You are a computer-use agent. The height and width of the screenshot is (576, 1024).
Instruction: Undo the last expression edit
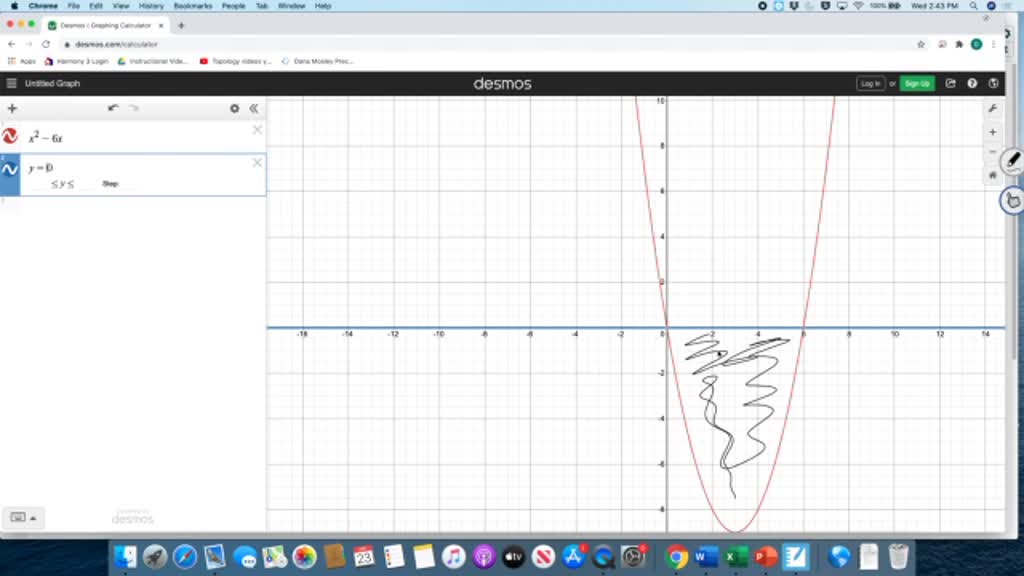[113, 108]
